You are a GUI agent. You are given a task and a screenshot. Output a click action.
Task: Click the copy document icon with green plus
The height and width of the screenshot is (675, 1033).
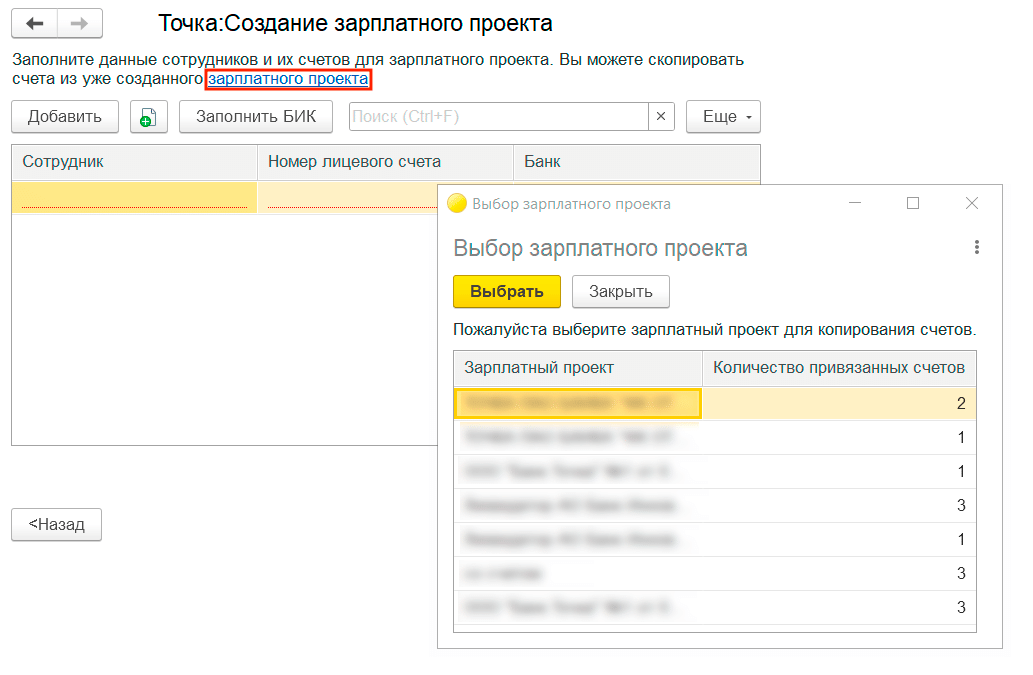148,117
